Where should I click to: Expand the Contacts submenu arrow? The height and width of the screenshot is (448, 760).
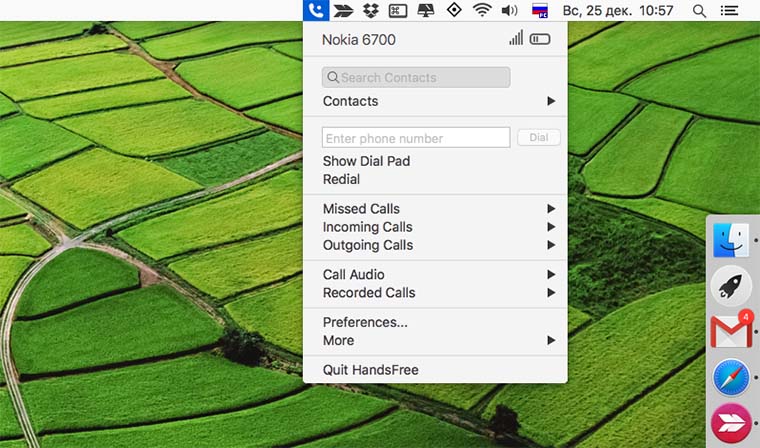click(551, 101)
